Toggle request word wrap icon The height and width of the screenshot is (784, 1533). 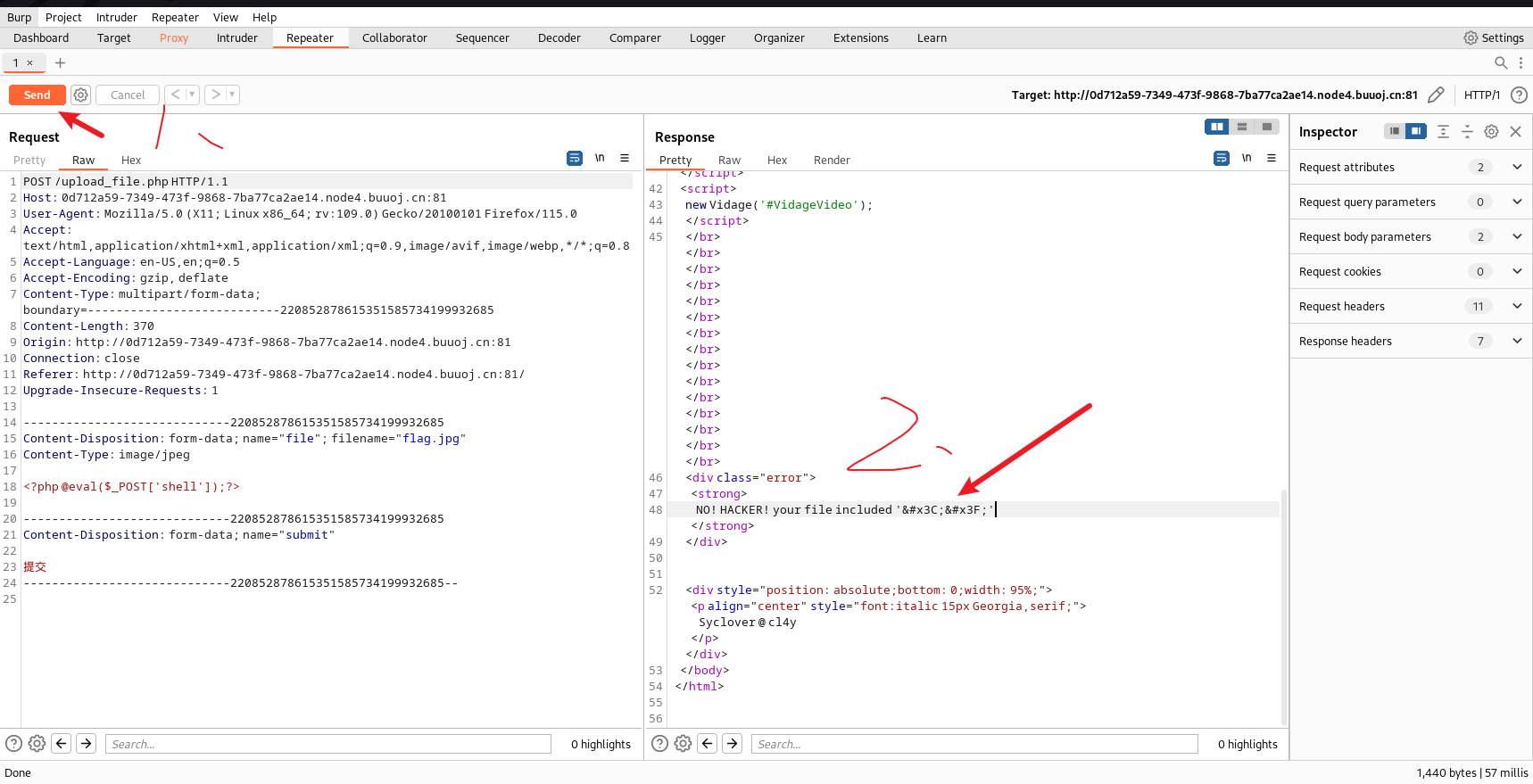tap(575, 158)
